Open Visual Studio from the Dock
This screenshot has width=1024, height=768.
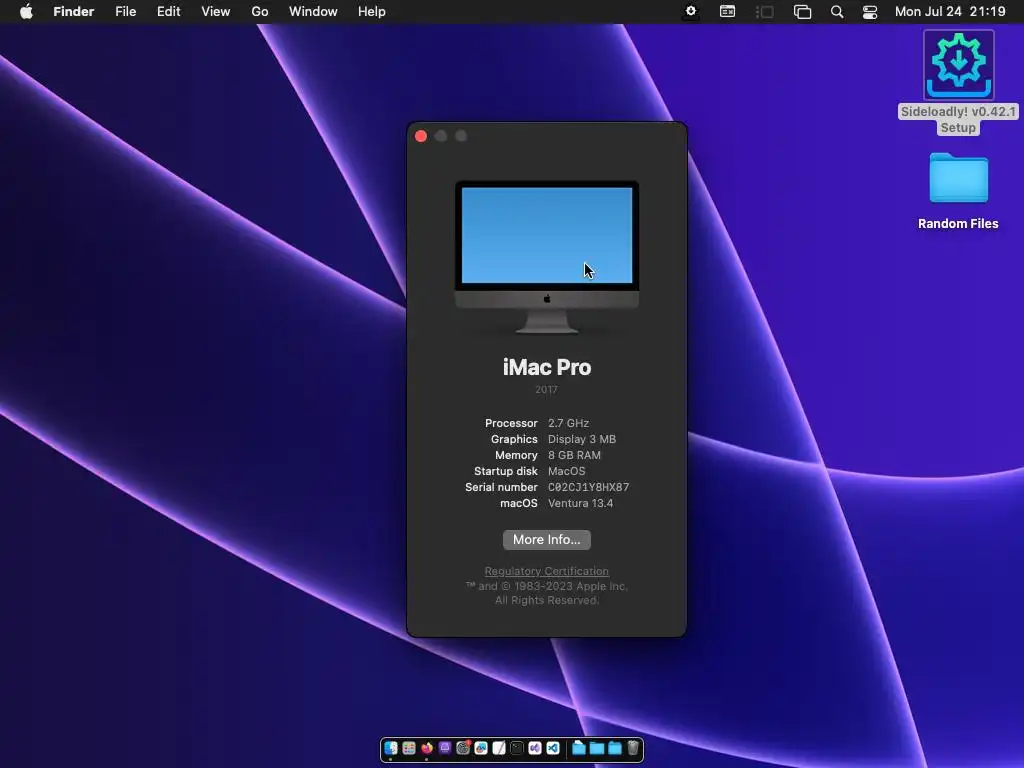tap(535, 748)
